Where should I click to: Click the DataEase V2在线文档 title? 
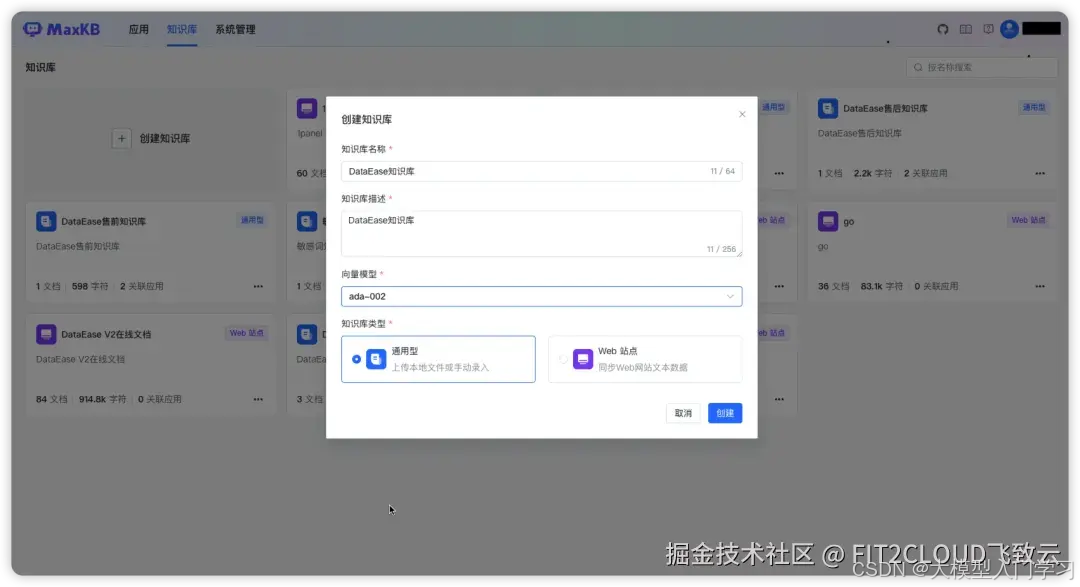click(105, 334)
